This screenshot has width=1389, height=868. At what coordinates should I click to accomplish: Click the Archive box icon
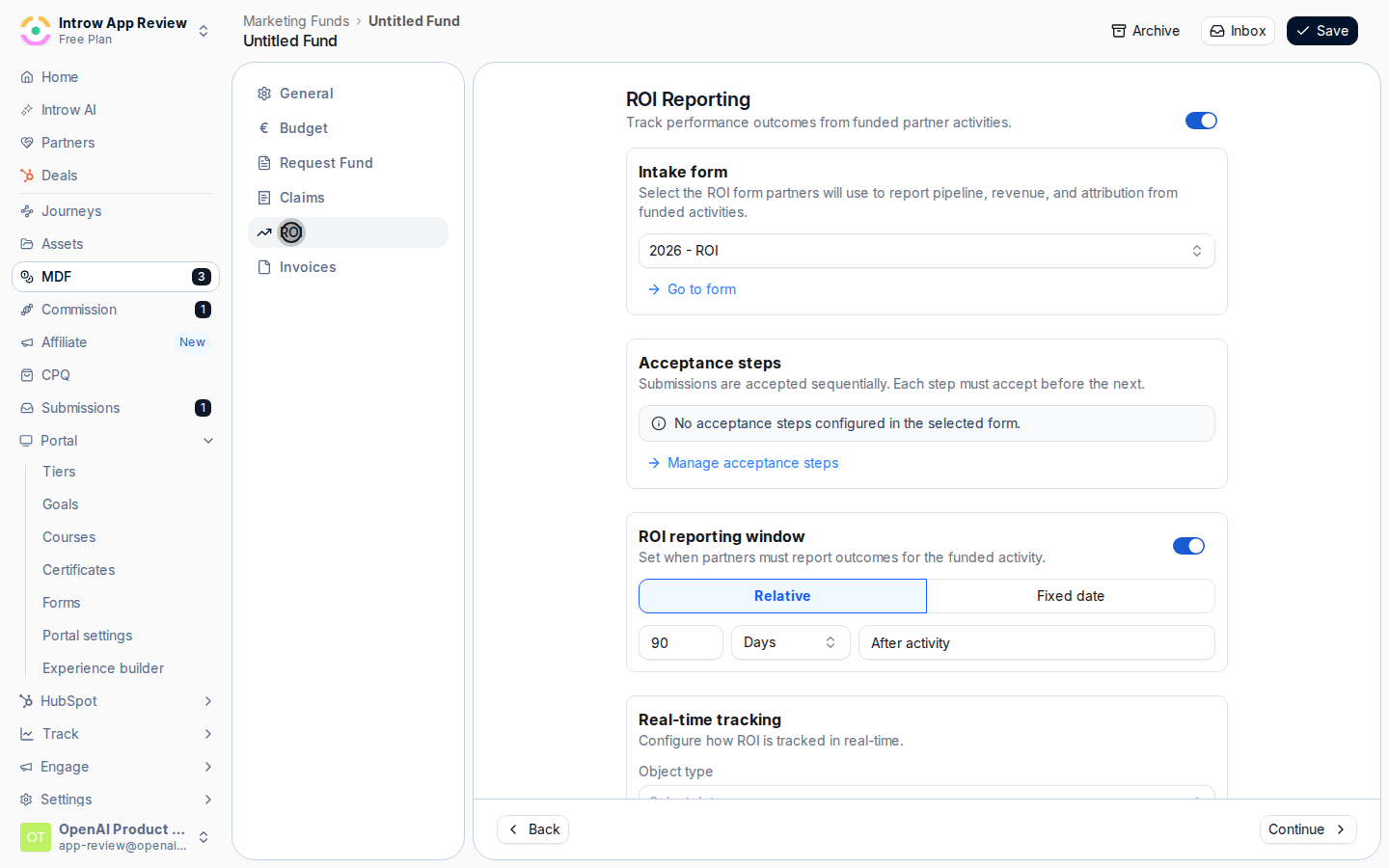click(1119, 31)
